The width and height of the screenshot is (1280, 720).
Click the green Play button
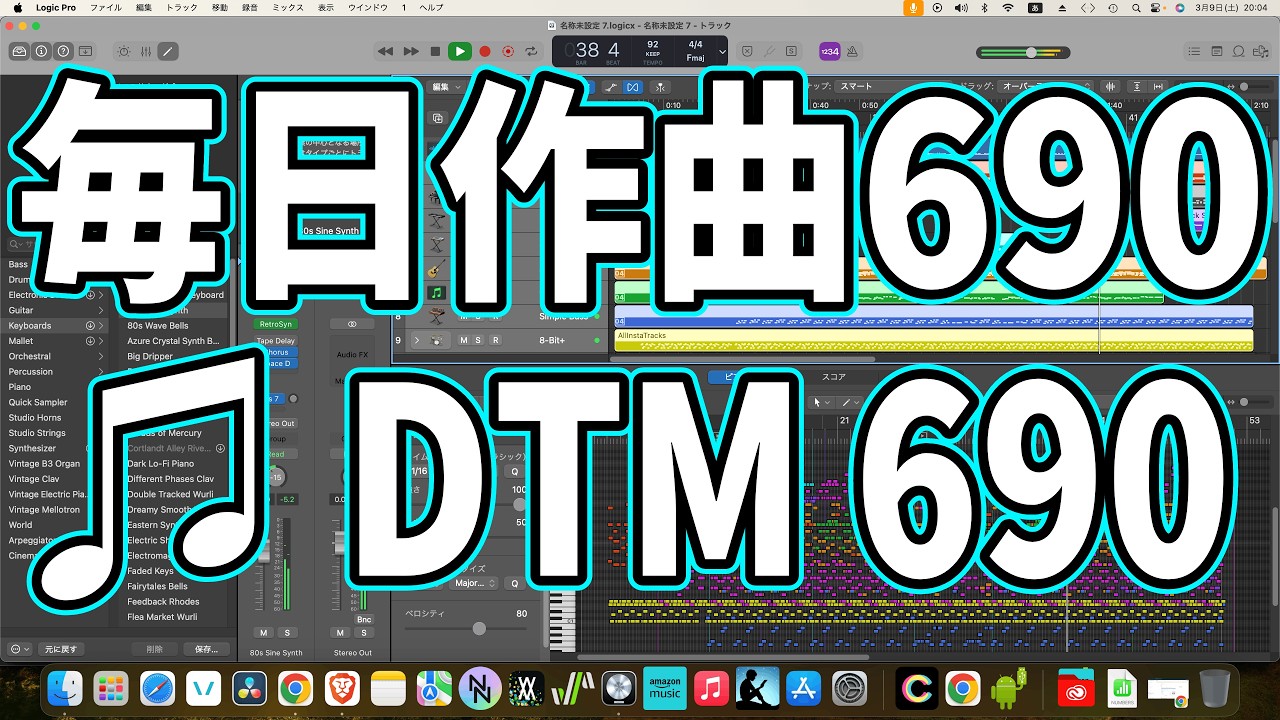pyautogui.click(x=460, y=51)
